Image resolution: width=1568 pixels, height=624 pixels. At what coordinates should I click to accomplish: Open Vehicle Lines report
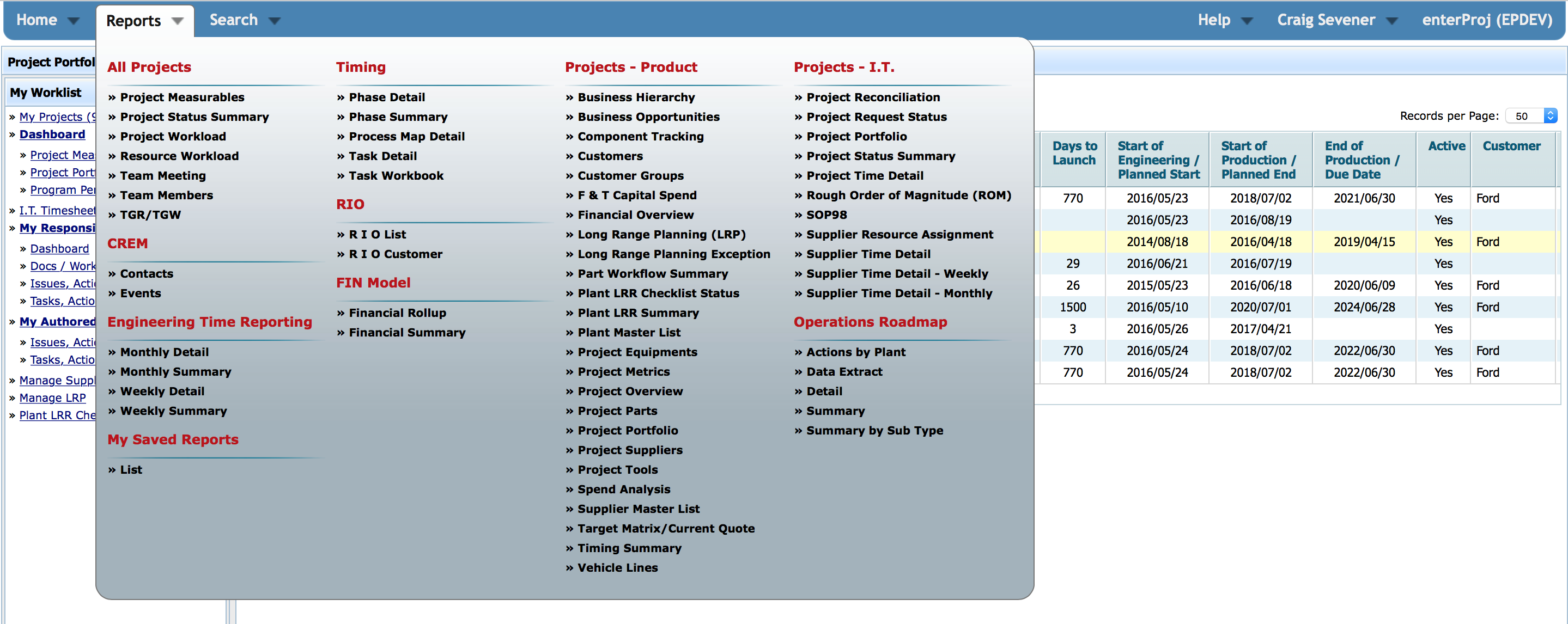tap(617, 567)
